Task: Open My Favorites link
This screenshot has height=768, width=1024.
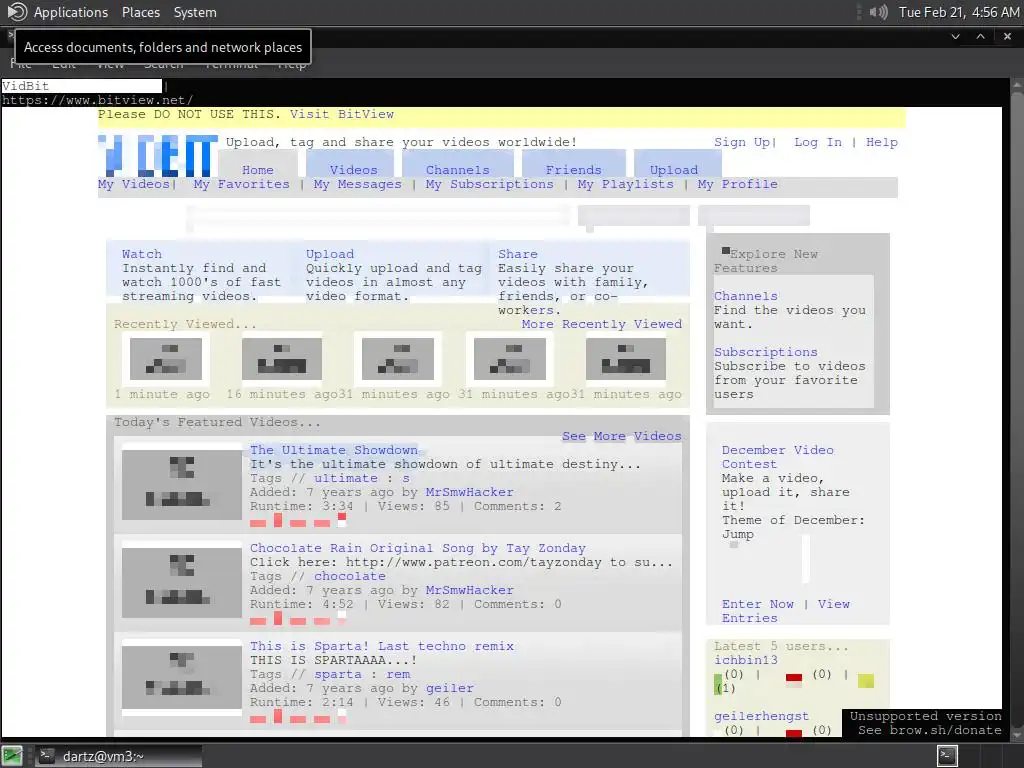Action: click(x=242, y=184)
